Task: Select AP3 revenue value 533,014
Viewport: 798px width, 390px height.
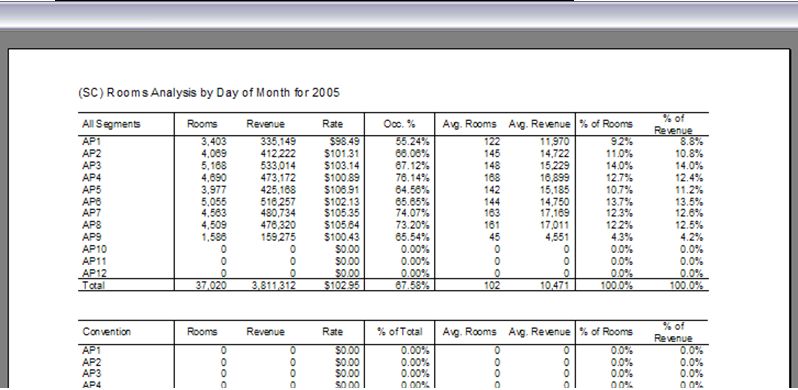Action: [278, 165]
